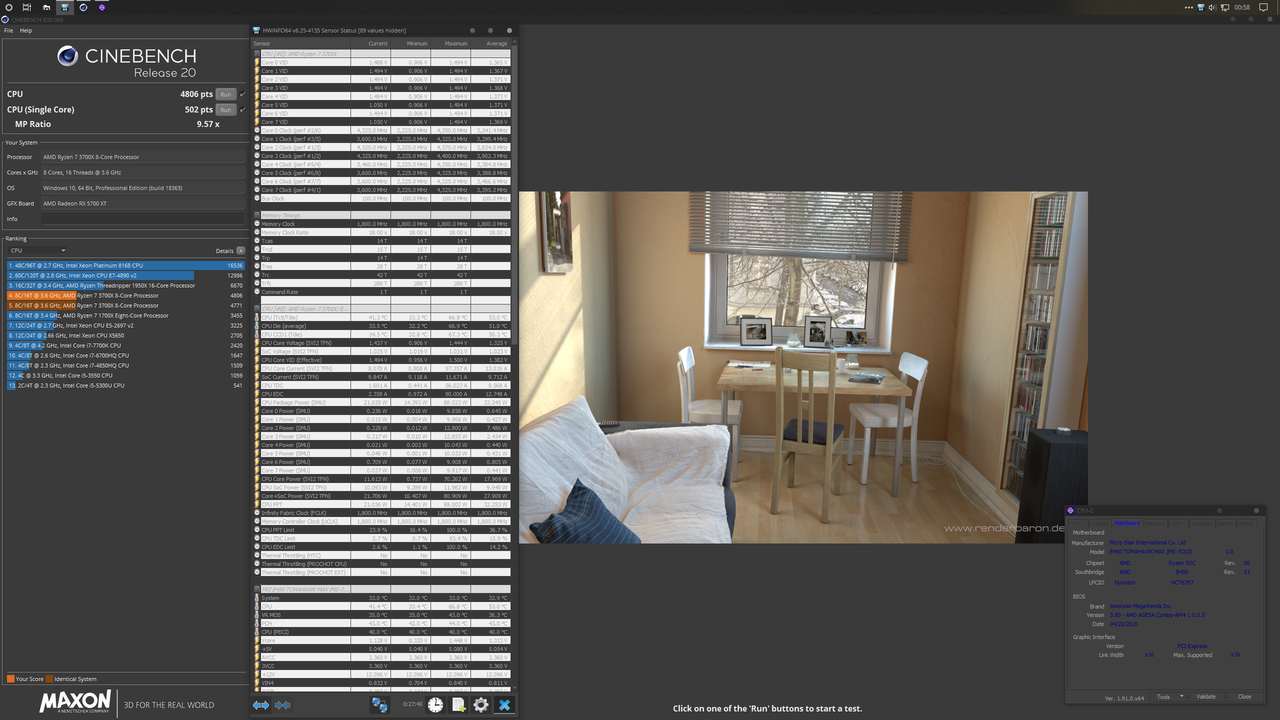
Task: Start HWiNFO logging with the sheet-plus icon
Action: point(458,705)
